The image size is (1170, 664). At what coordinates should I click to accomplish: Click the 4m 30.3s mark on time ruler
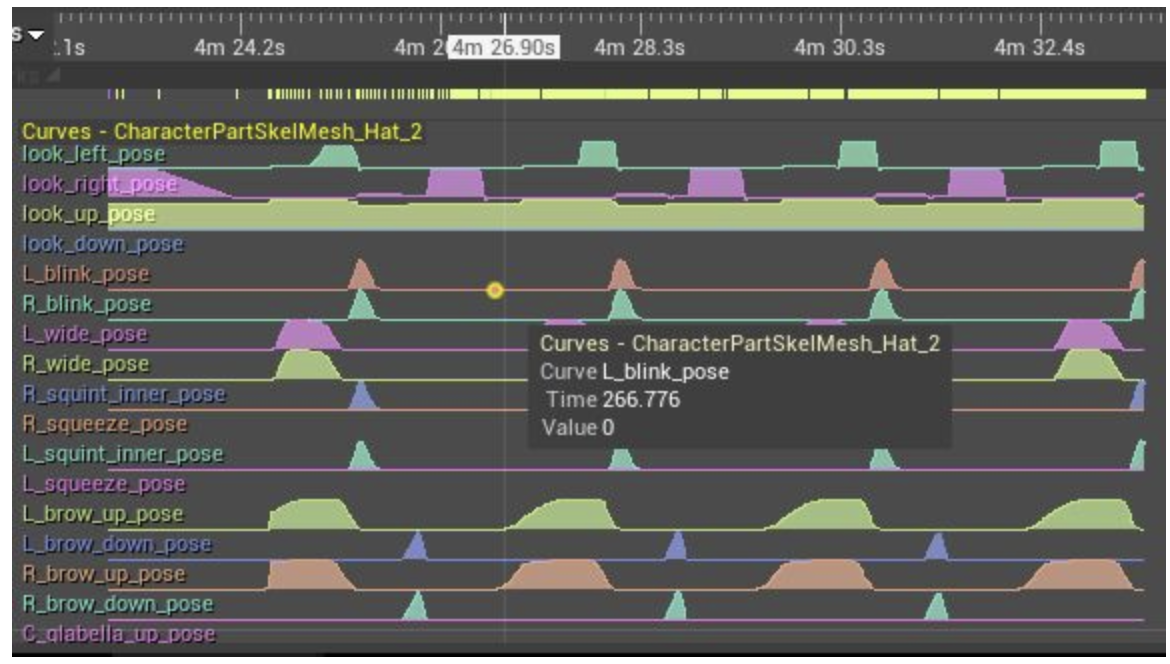click(x=839, y=48)
